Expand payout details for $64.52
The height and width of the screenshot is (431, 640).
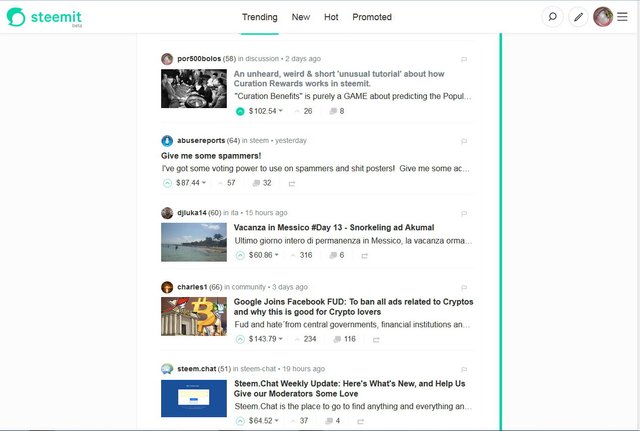click(264, 420)
